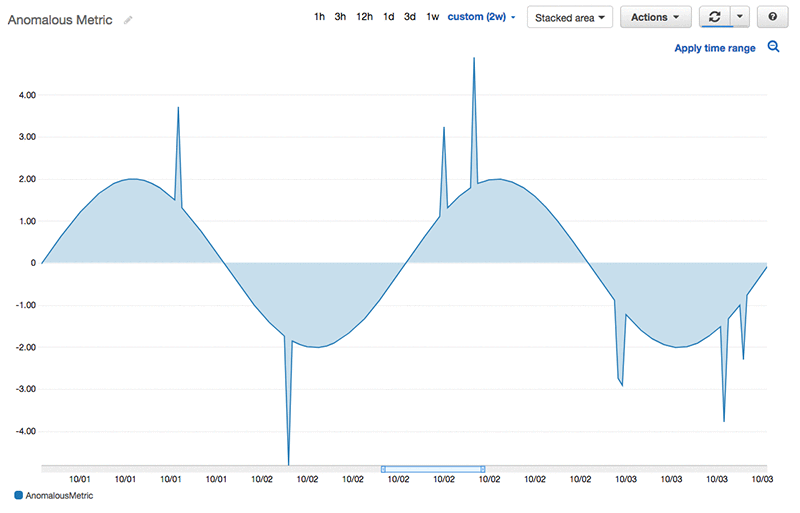Select the 1w time range
The width and height of the screenshot is (800, 513).
tap(433, 17)
